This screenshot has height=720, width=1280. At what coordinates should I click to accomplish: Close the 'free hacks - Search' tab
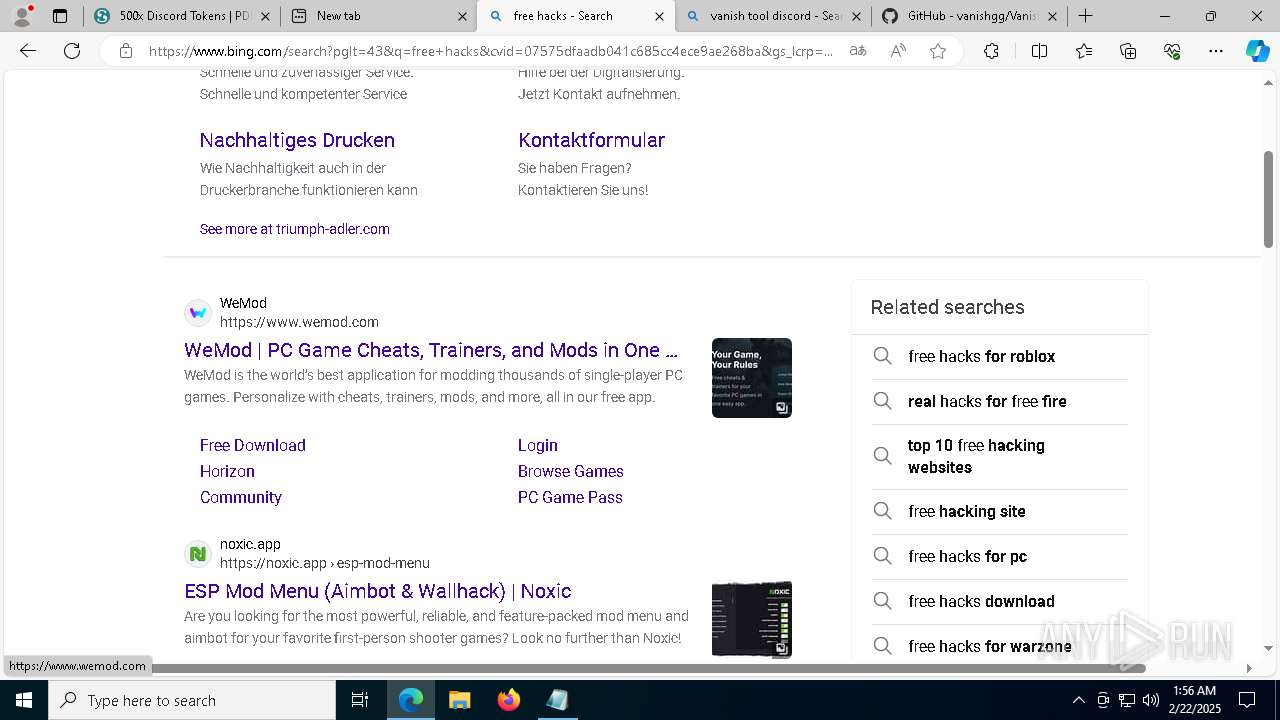[x=659, y=16]
